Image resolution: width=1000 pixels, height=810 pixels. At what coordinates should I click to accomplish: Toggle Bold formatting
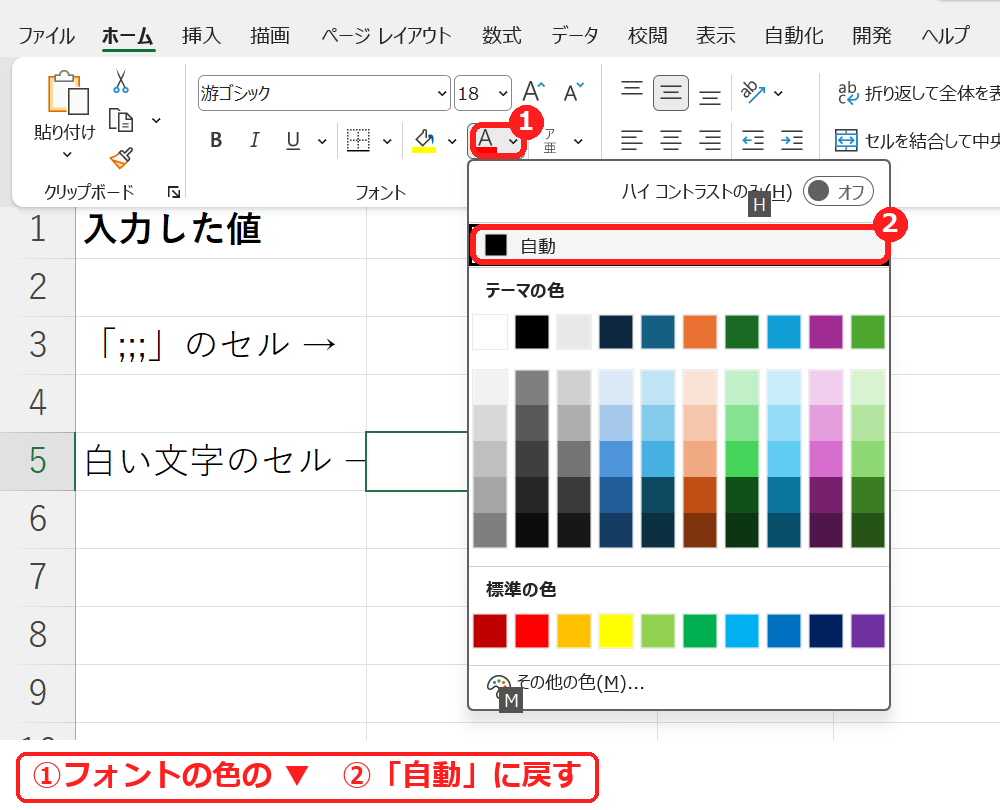point(216,140)
